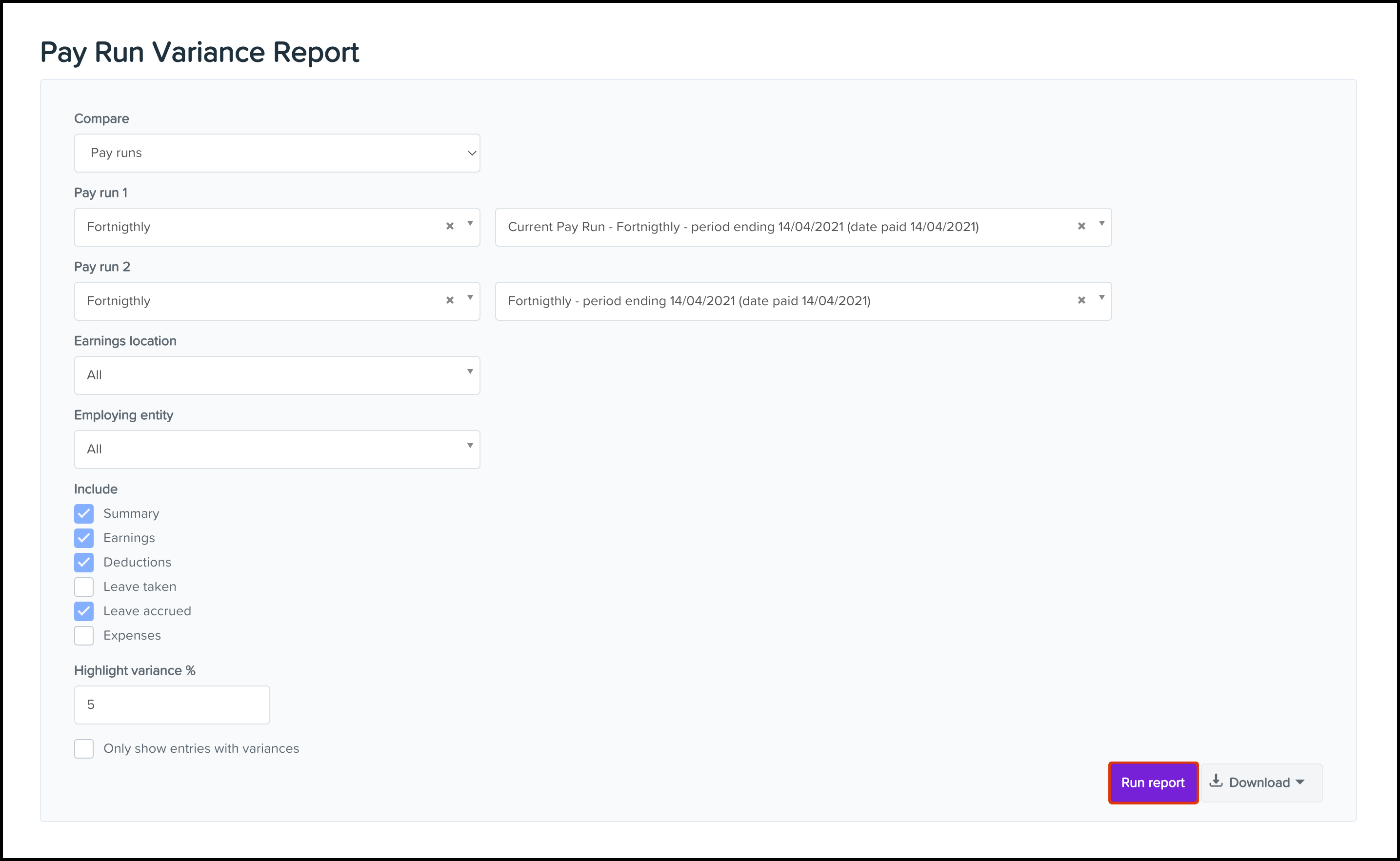Uncheck the Deductions checkbox

tap(84, 563)
